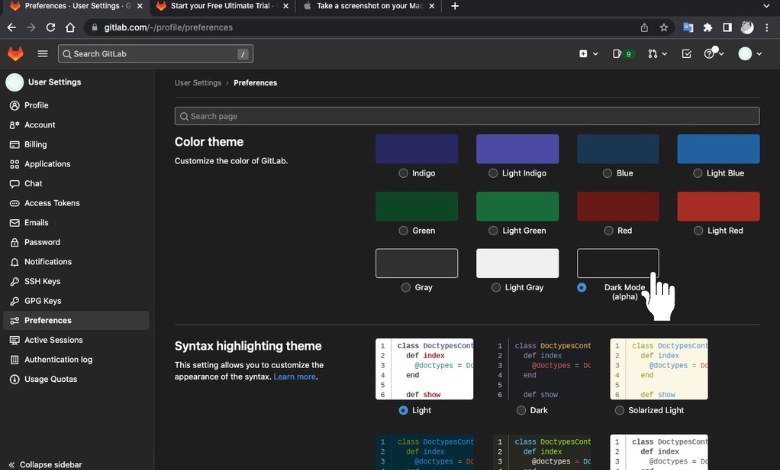The image size is (780, 470).
Task: Click the SSH Keys key icon
Action: tap(14, 282)
